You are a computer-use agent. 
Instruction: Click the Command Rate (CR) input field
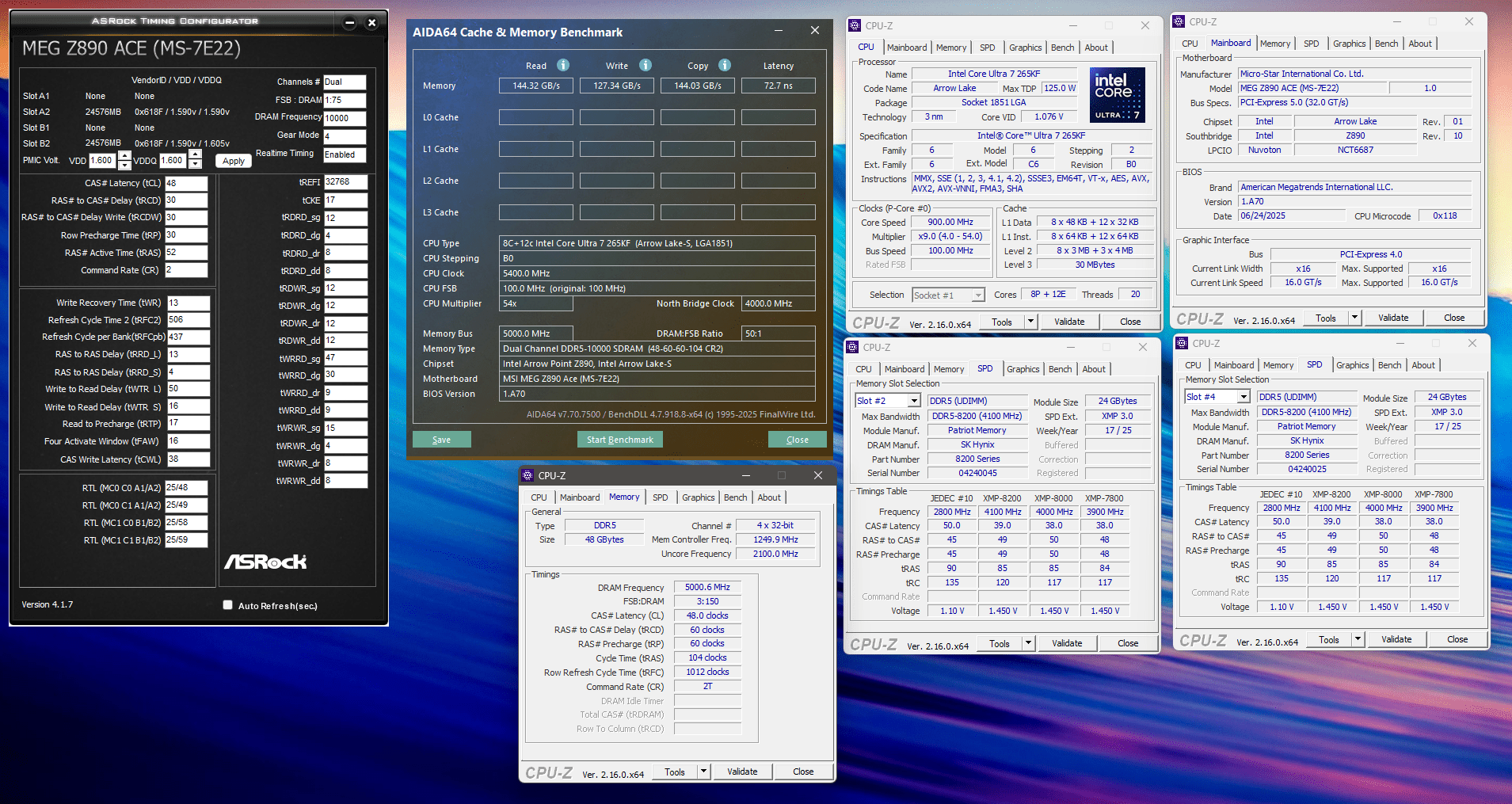click(x=186, y=270)
